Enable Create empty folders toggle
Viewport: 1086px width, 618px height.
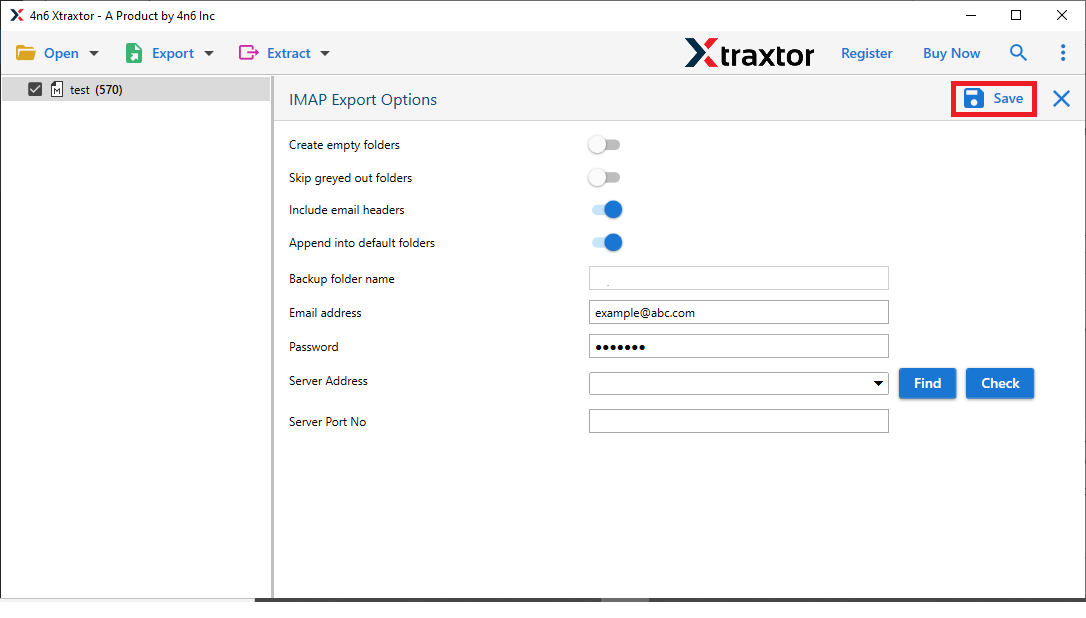(x=604, y=145)
